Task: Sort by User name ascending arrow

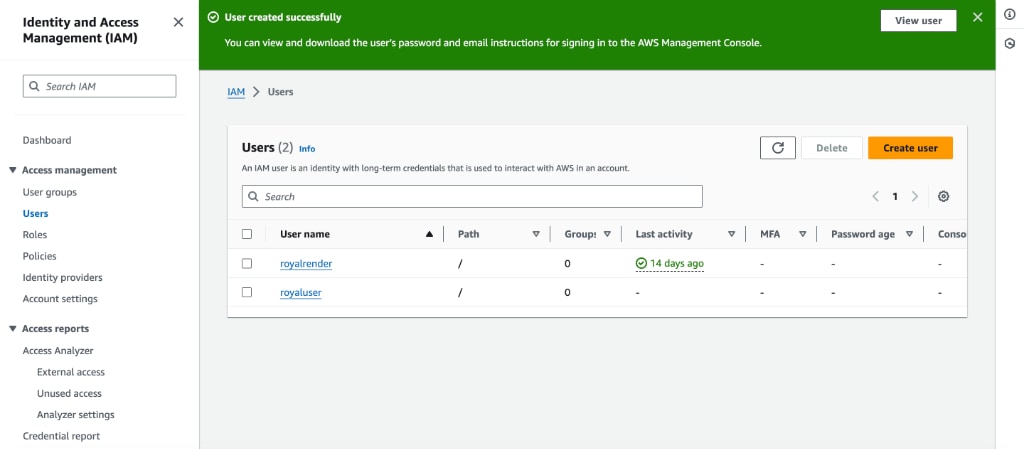Action: tap(429, 234)
